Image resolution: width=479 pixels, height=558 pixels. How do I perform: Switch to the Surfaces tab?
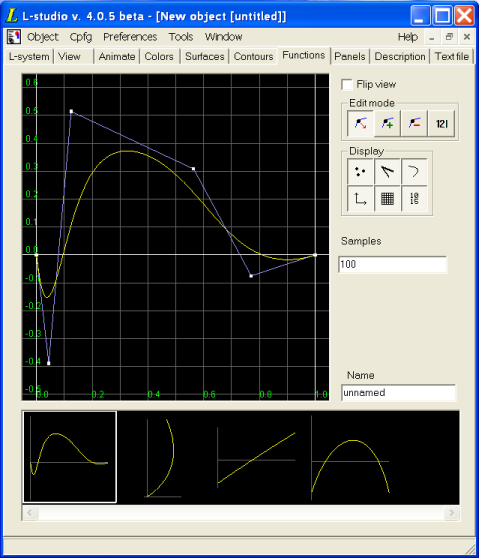[205, 57]
